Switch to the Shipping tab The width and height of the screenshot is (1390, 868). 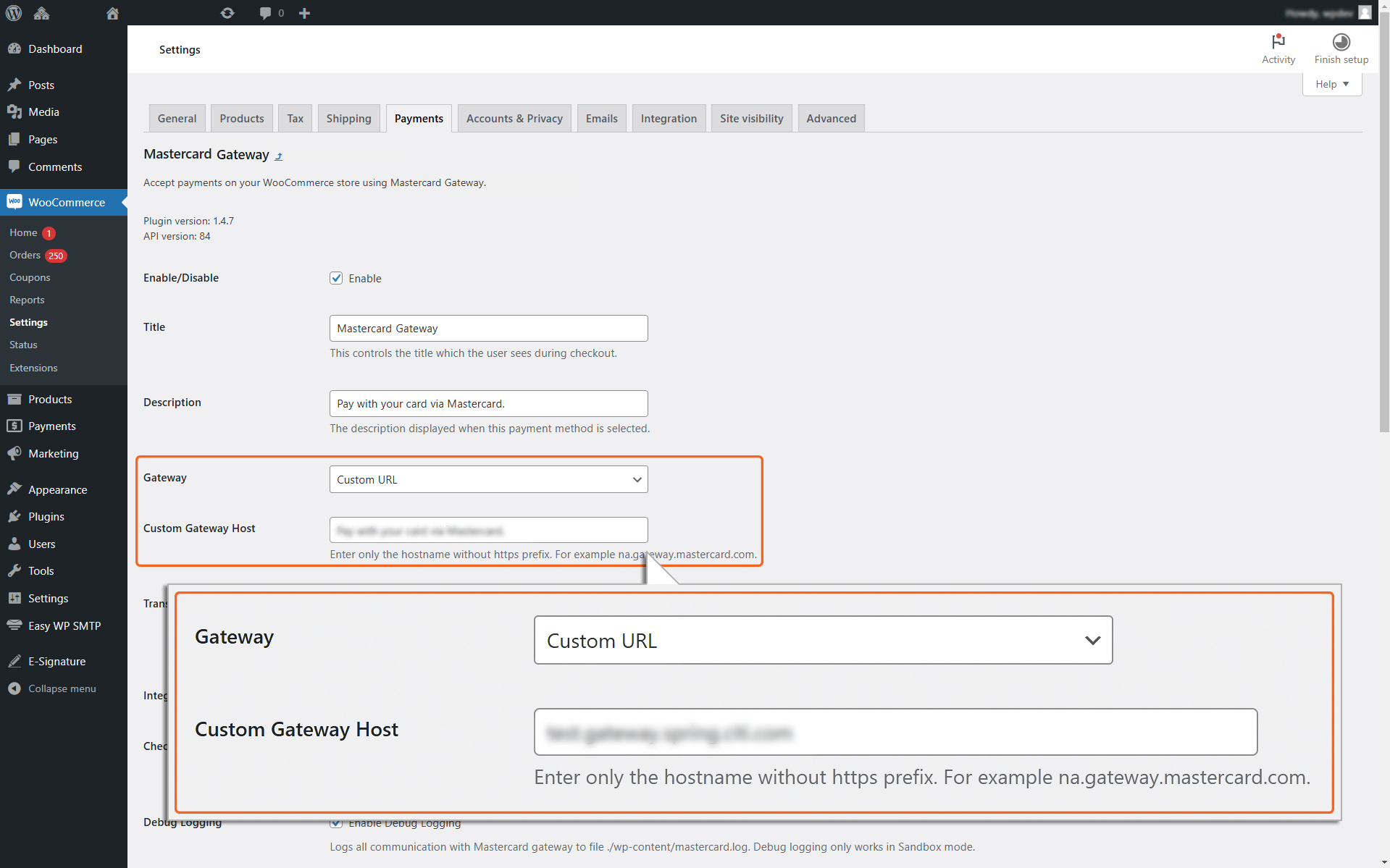pos(348,119)
